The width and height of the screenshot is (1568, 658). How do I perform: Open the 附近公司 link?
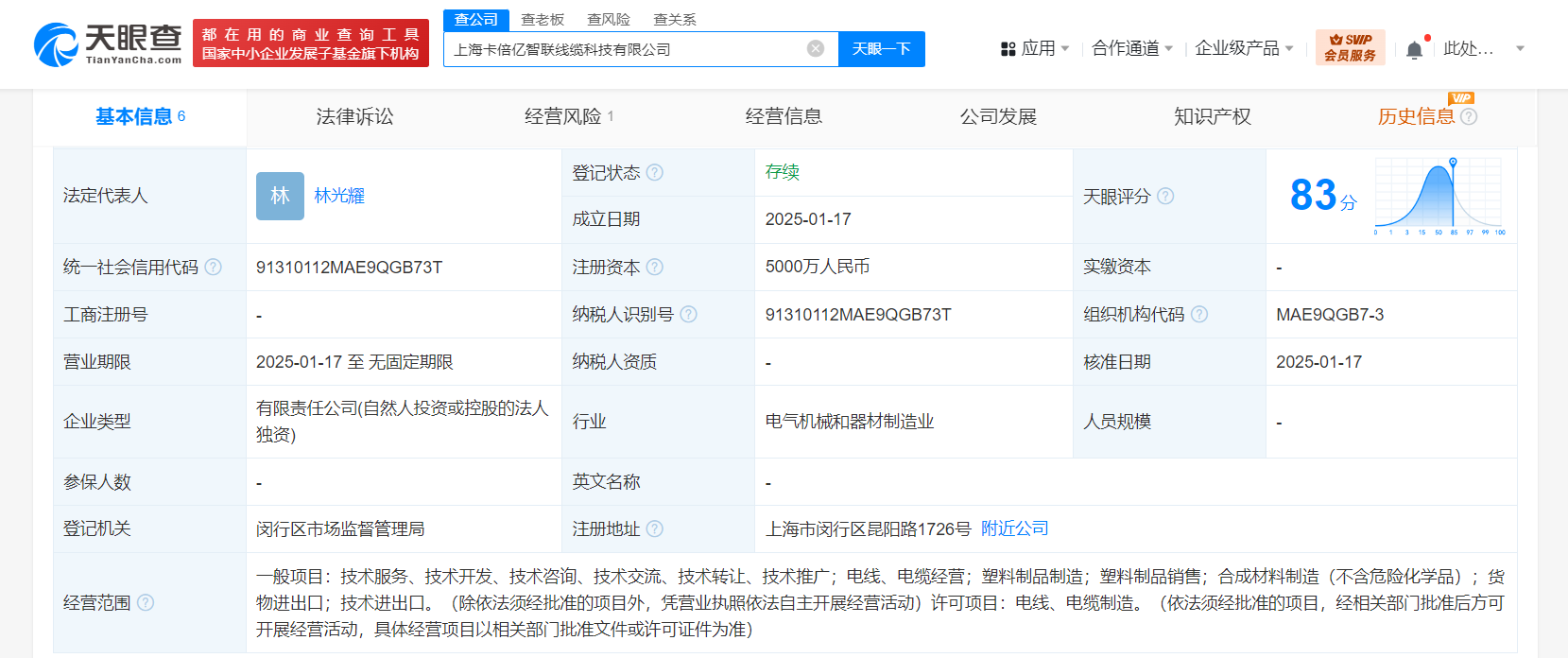[1015, 528]
